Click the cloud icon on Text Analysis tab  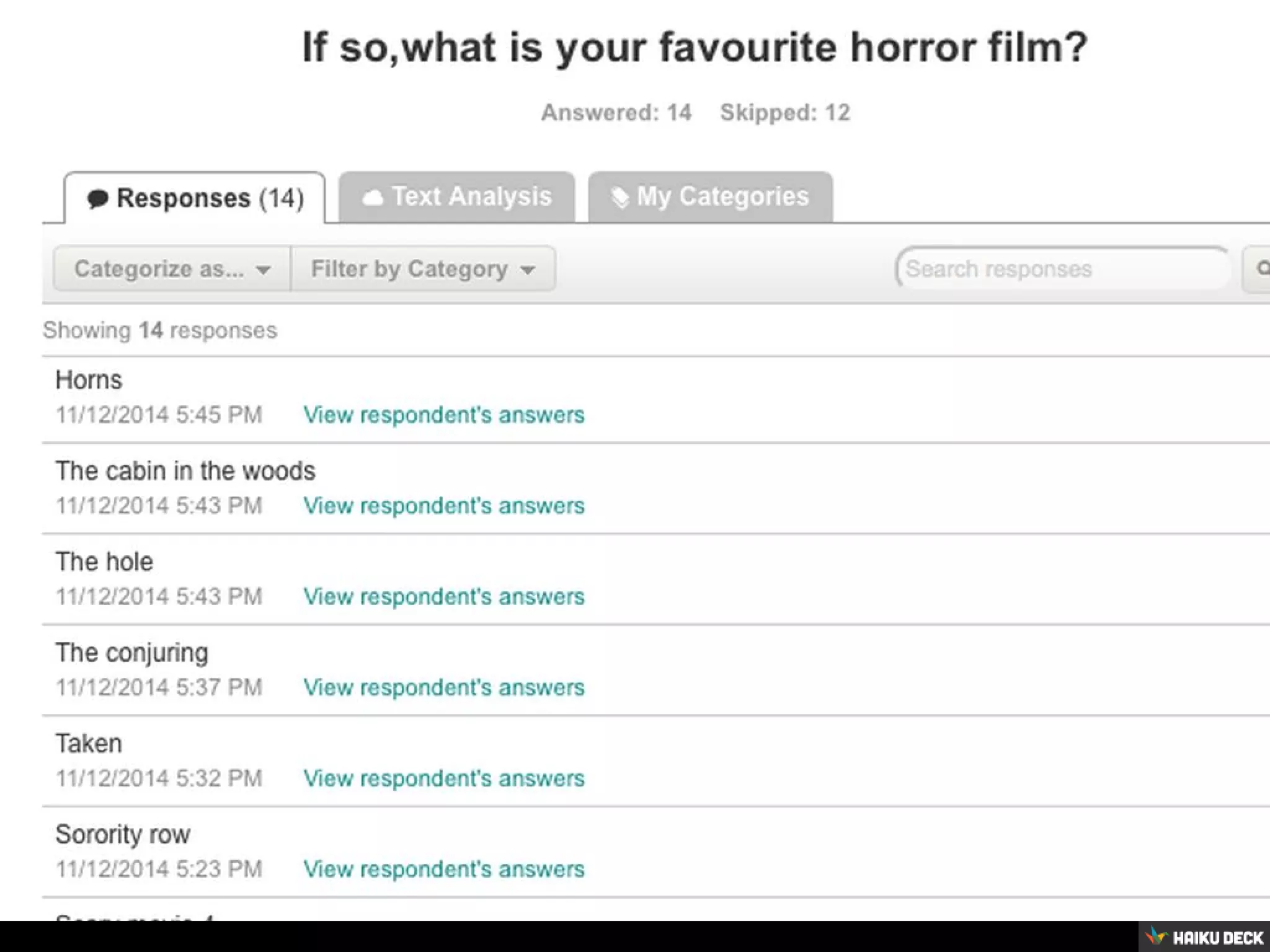tap(372, 198)
